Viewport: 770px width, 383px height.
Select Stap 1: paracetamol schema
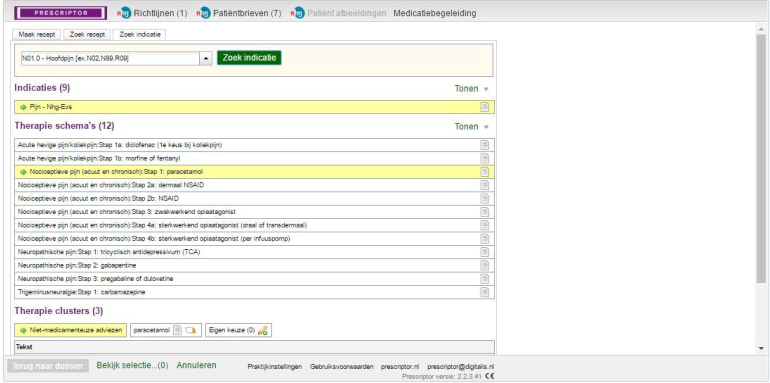tap(254, 172)
